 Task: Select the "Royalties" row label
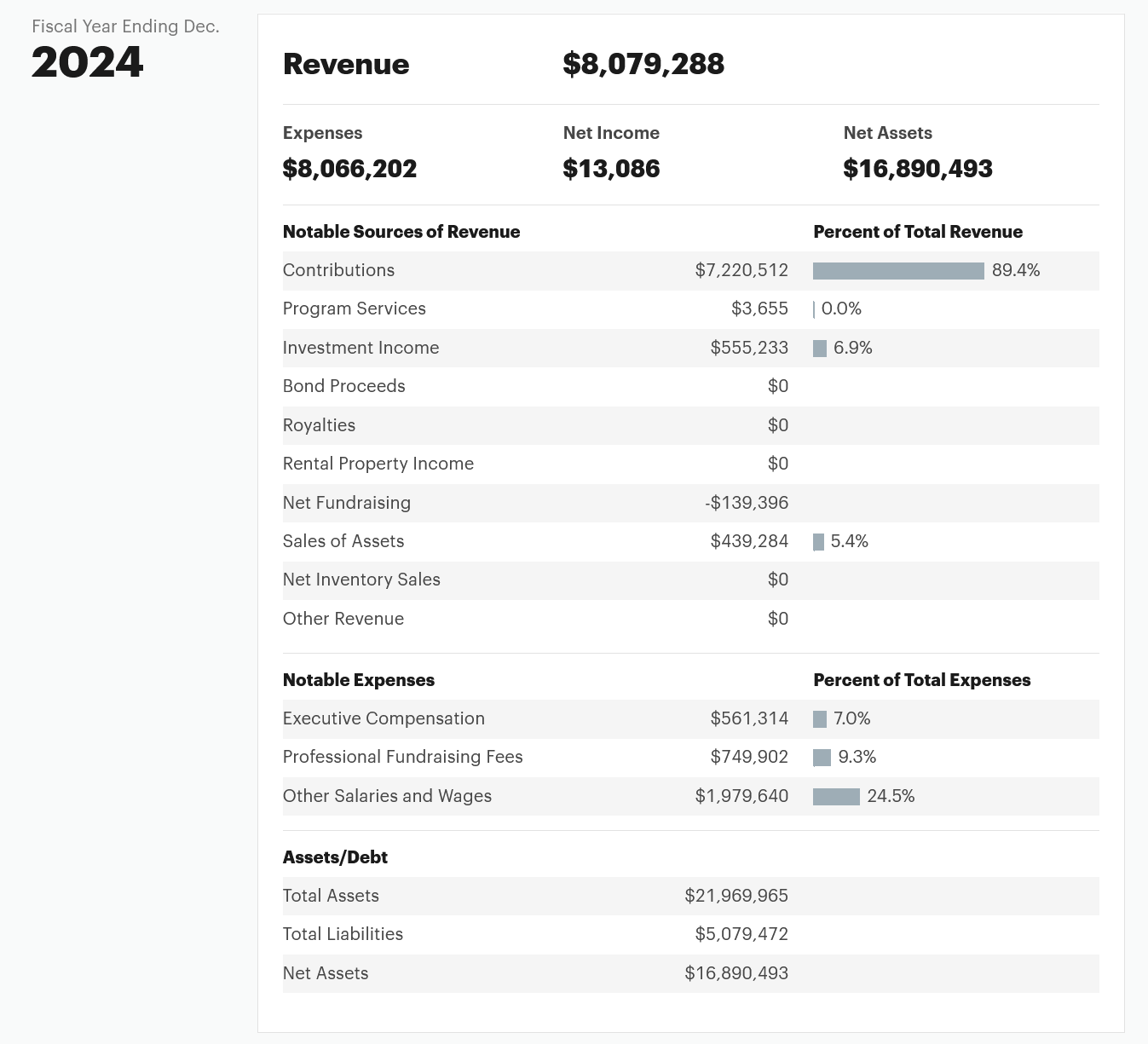pos(319,425)
